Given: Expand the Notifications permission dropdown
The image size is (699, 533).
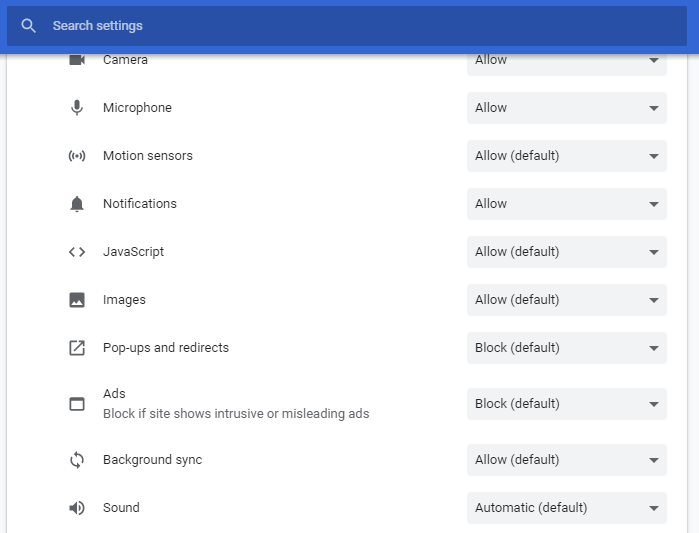Looking at the screenshot, I should click(567, 204).
